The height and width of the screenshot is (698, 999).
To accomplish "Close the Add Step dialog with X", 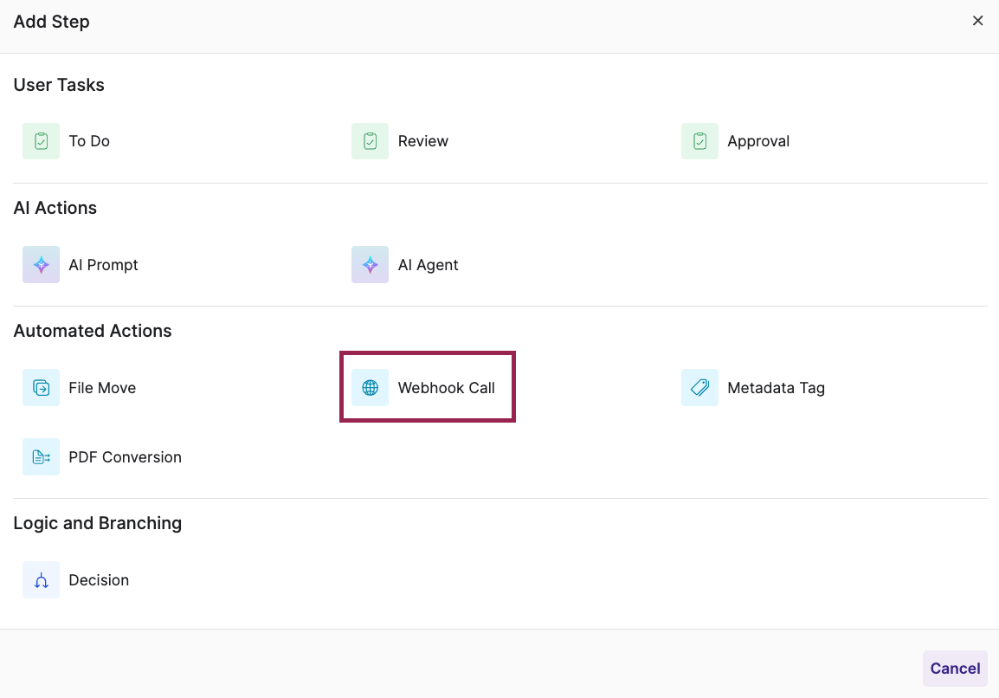I will [977, 21].
